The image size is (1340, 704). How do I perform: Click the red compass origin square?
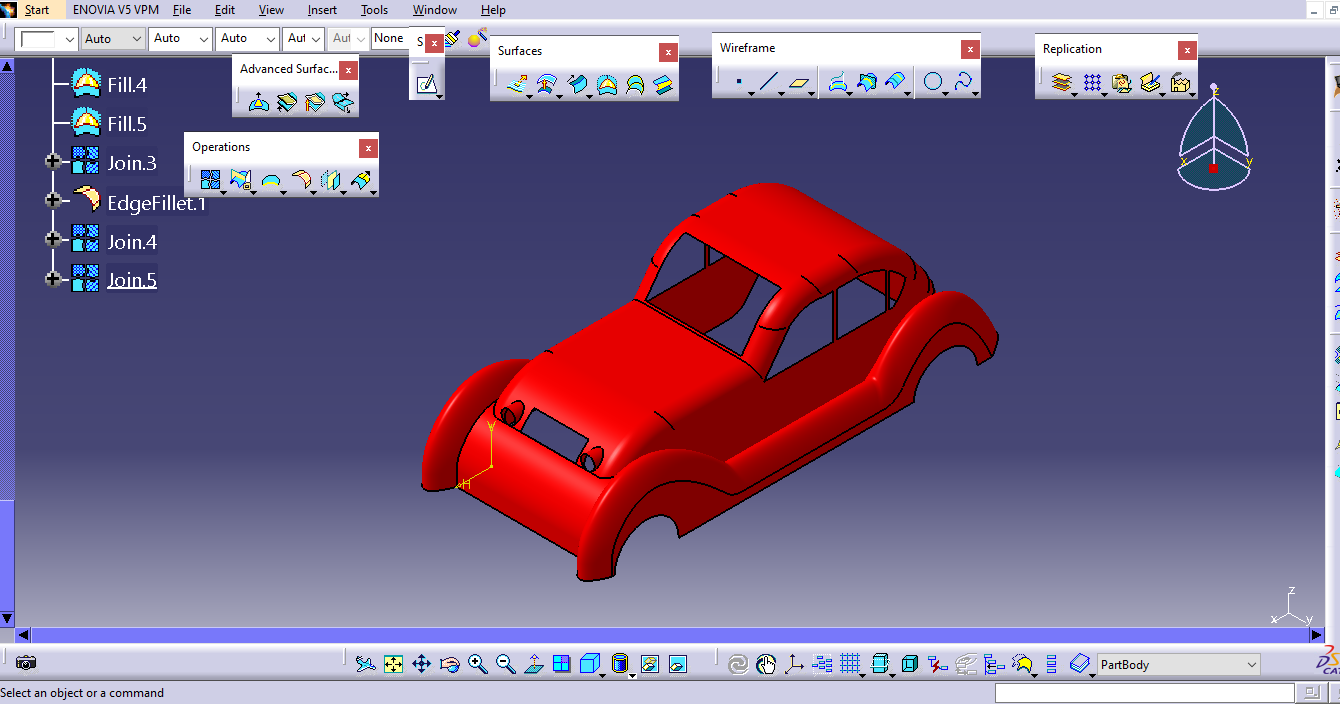coord(1213,168)
